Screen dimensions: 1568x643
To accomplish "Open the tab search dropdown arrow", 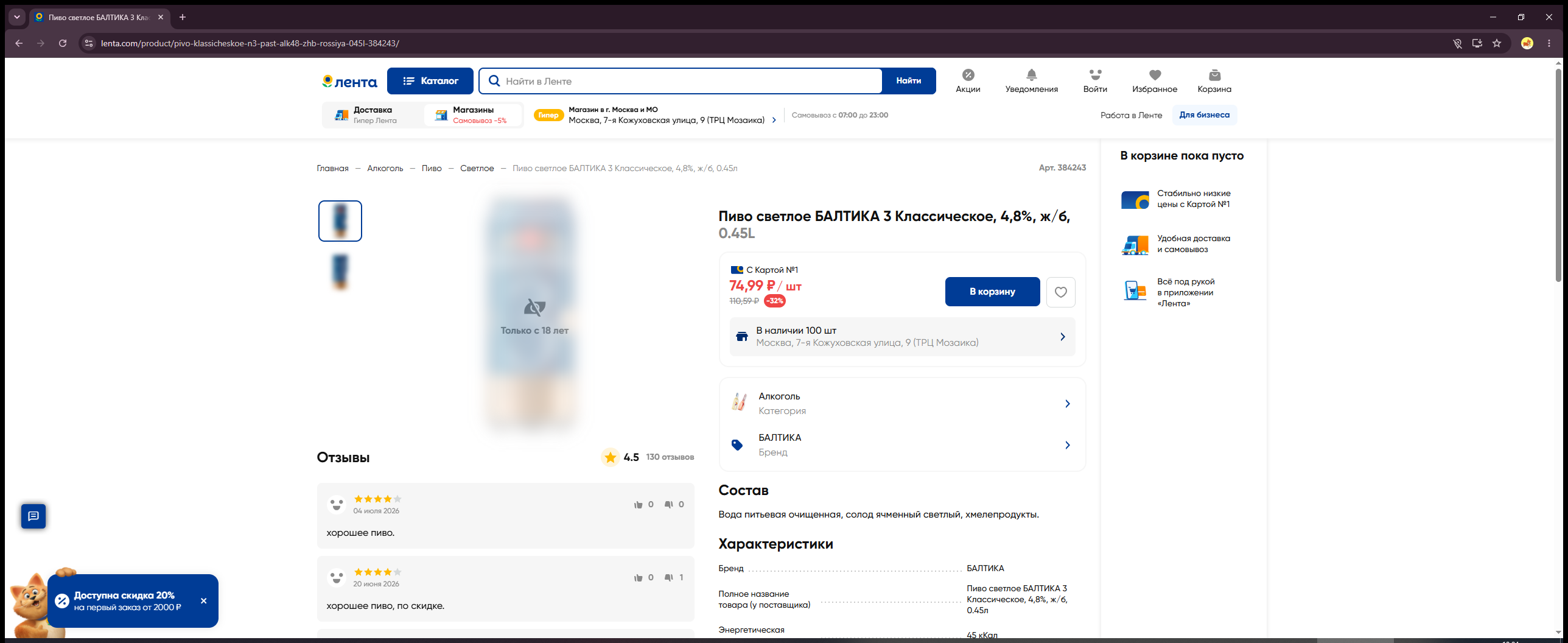I will click(17, 17).
